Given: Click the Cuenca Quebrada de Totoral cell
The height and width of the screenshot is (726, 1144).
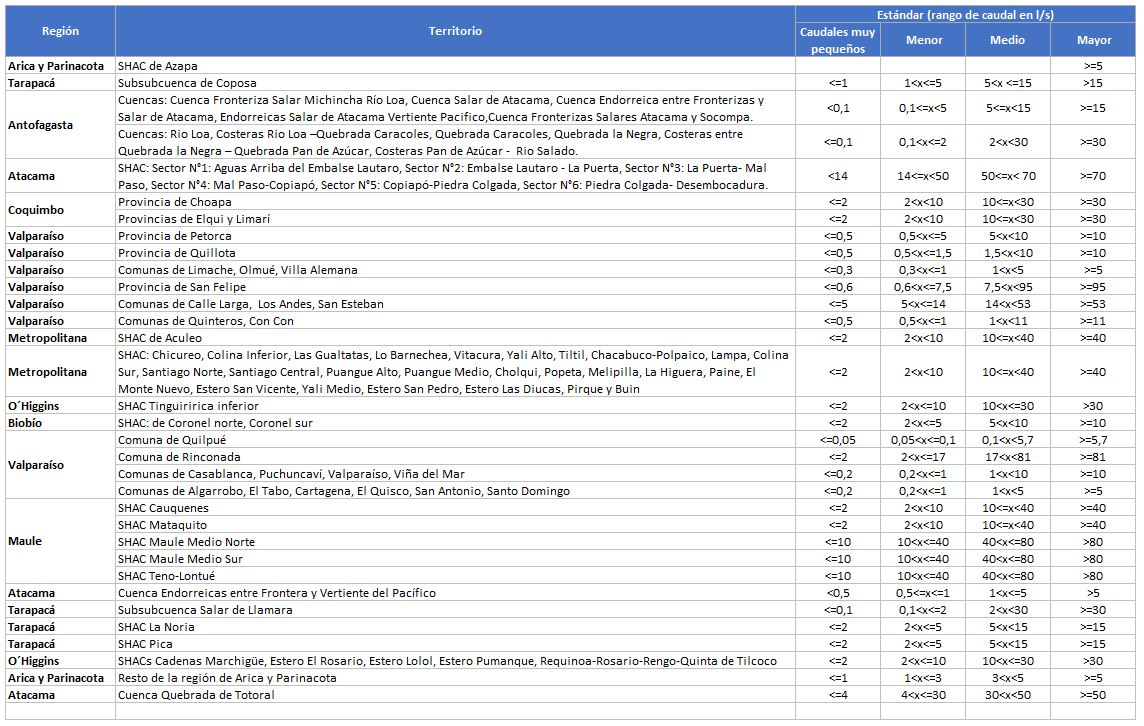Looking at the screenshot, I should coord(195,695).
